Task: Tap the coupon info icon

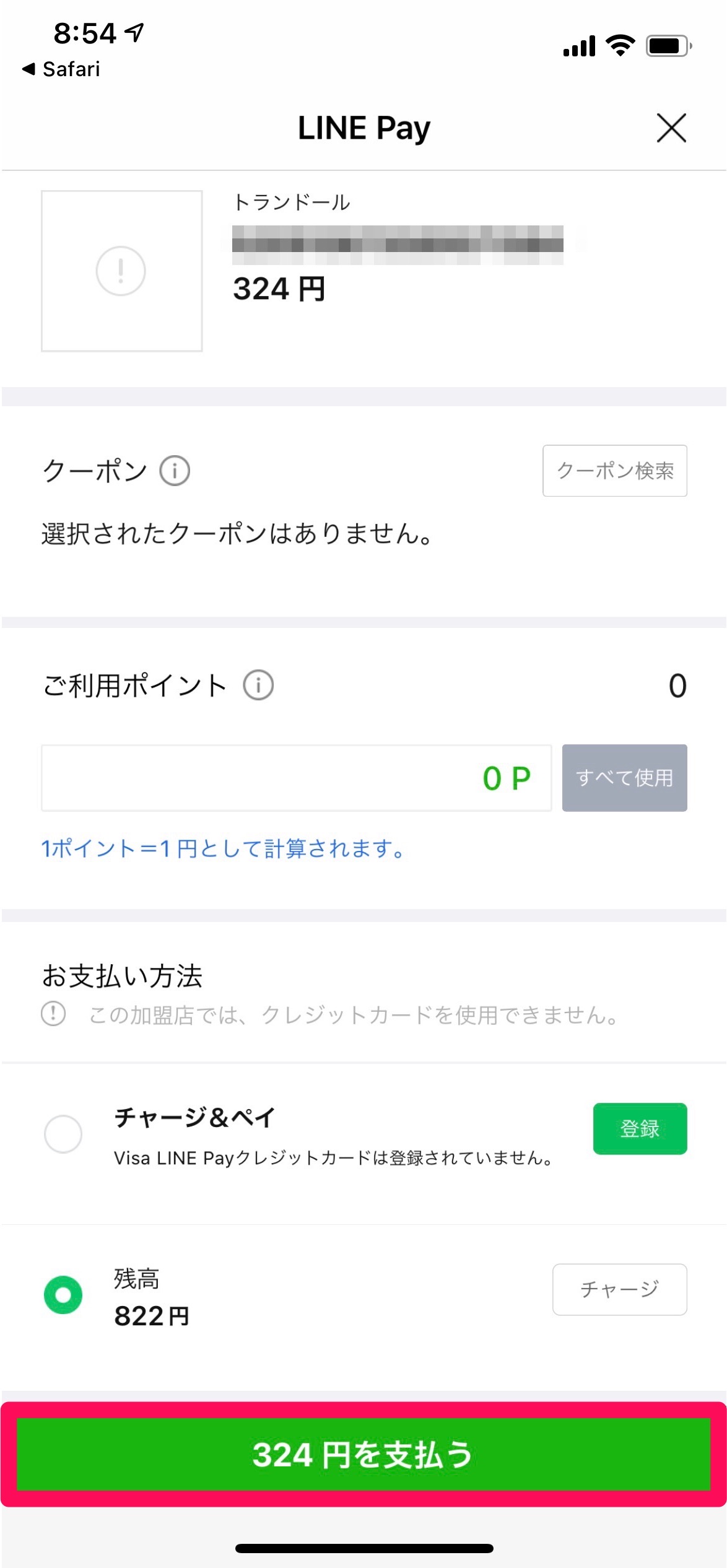Action: (175, 471)
